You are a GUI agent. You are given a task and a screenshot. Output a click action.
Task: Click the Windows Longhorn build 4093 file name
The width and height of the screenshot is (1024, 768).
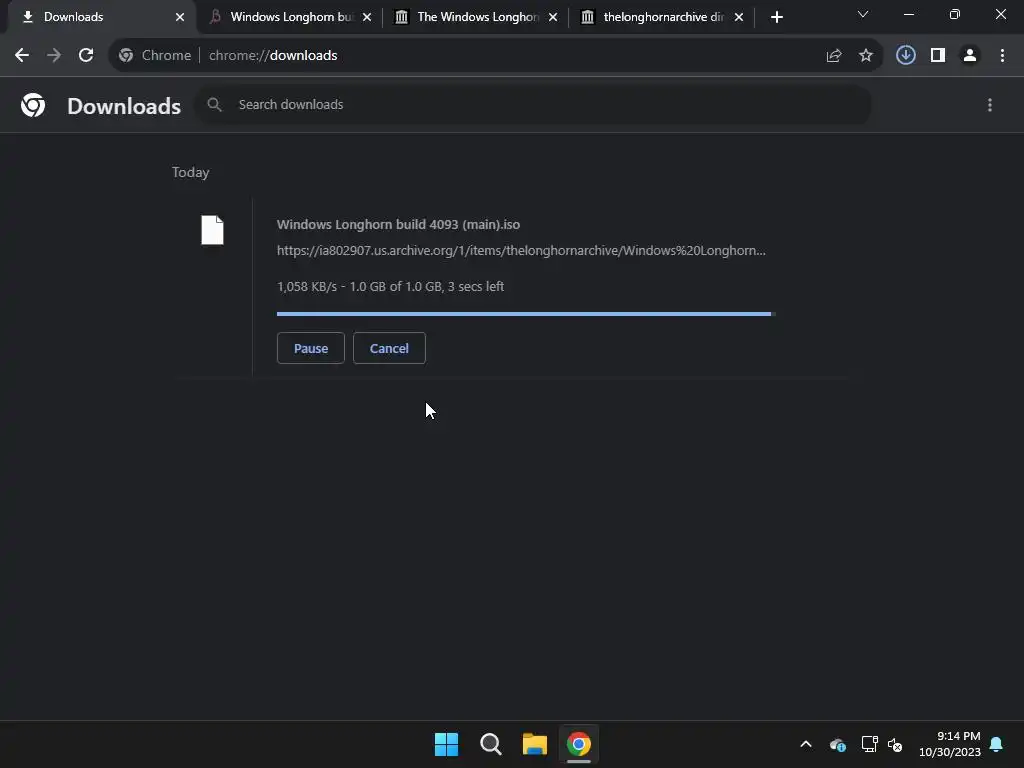pyautogui.click(x=398, y=225)
